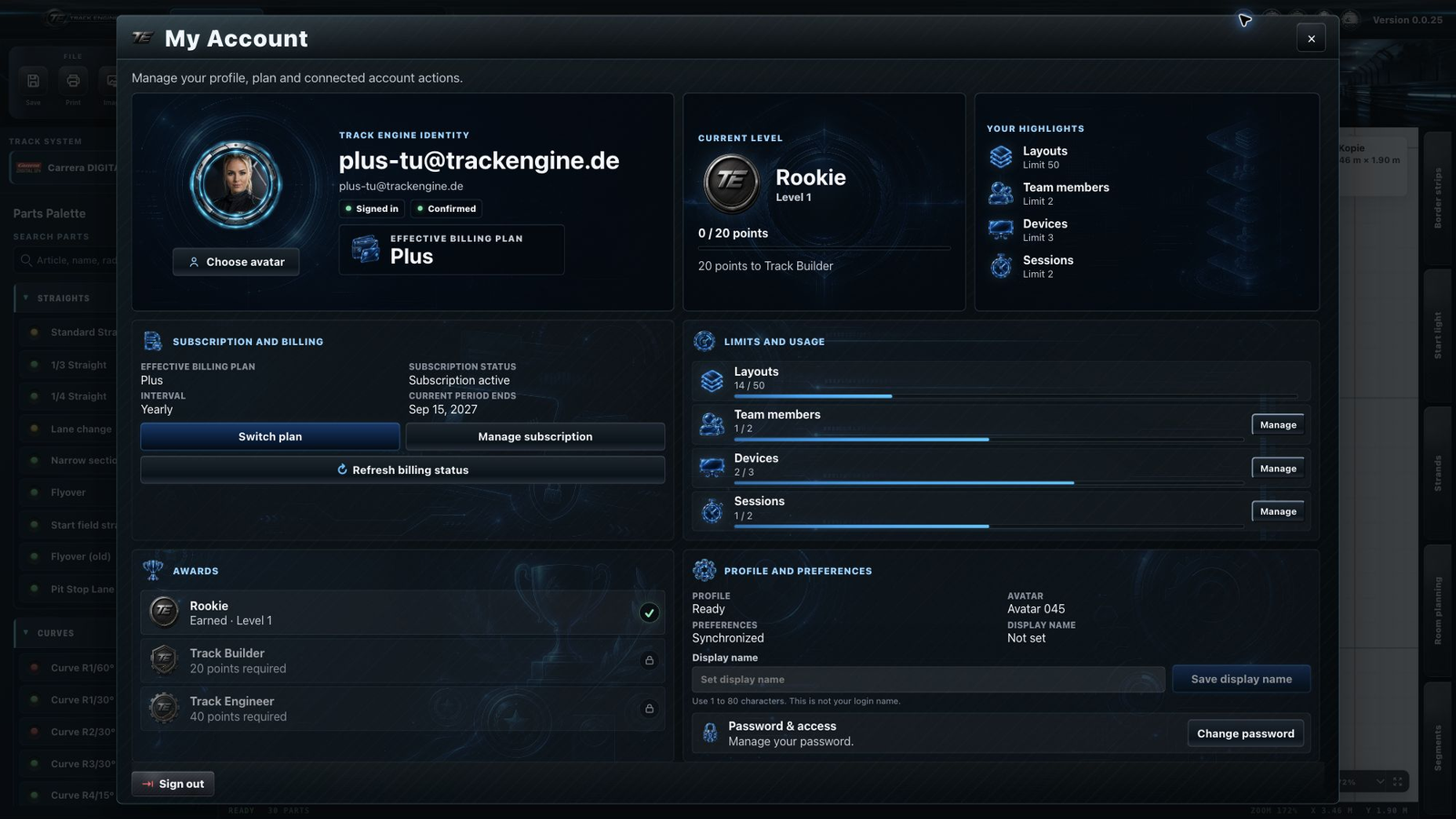The width and height of the screenshot is (1456, 819).
Task: Click the Set display name field
Action: 928,680
